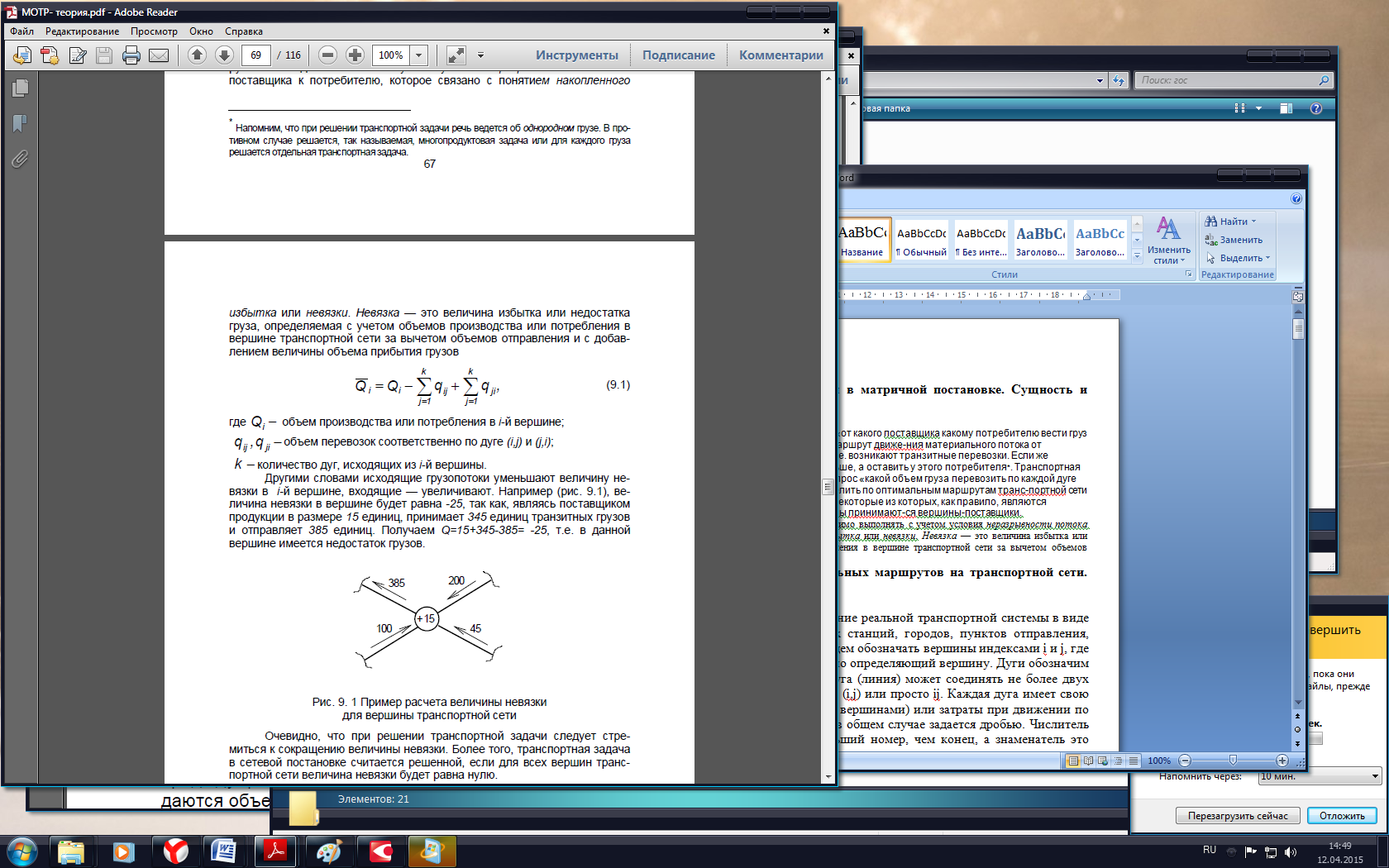Click the Create PDF online icon in Reader
Image resolution: width=1389 pixels, height=868 pixels.
[22, 55]
